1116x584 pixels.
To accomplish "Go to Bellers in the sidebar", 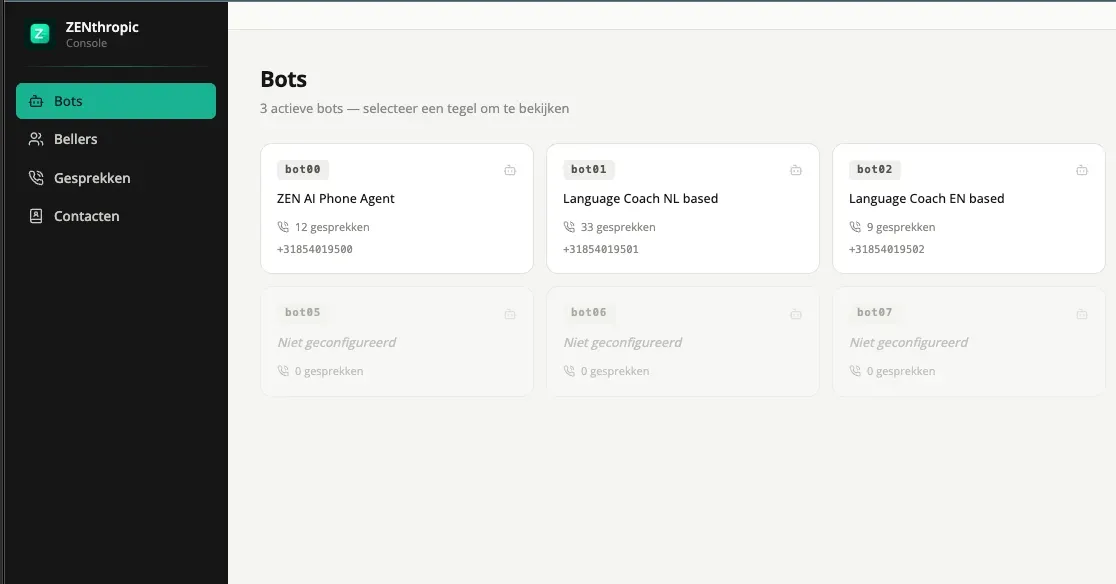I will (116, 139).
